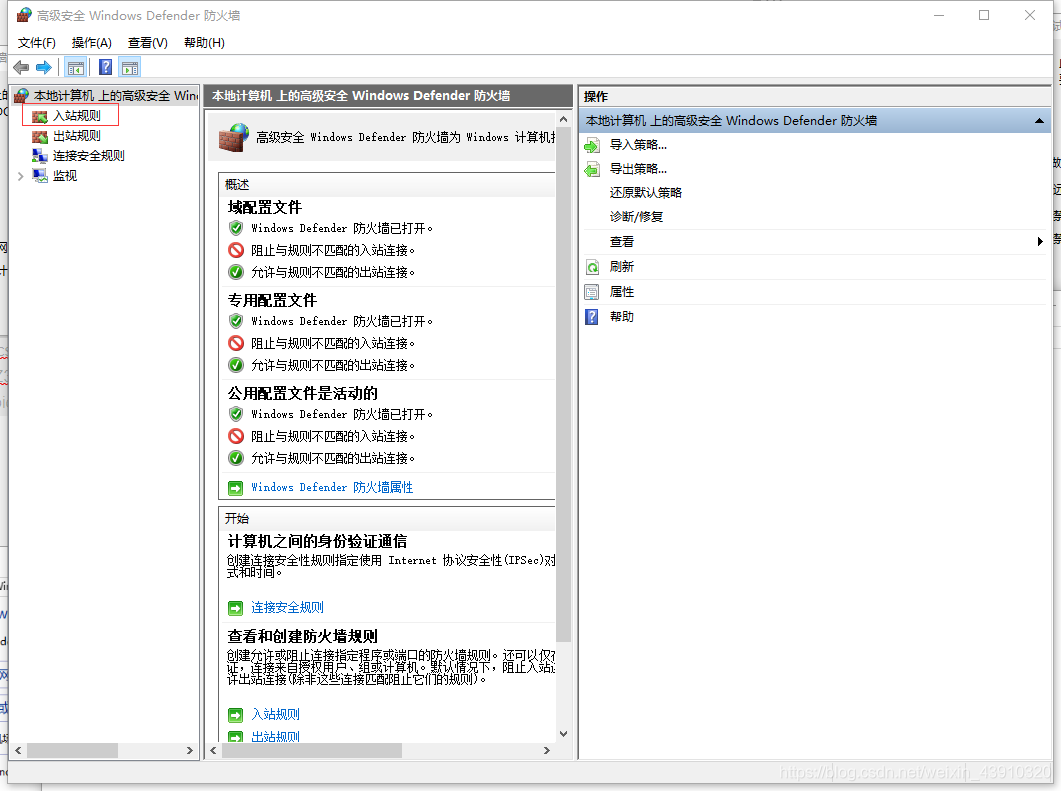The width and height of the screenshot is (1061, 791).
Task: Click center pane scroll-up arrow
Action: tap(563, 119)
